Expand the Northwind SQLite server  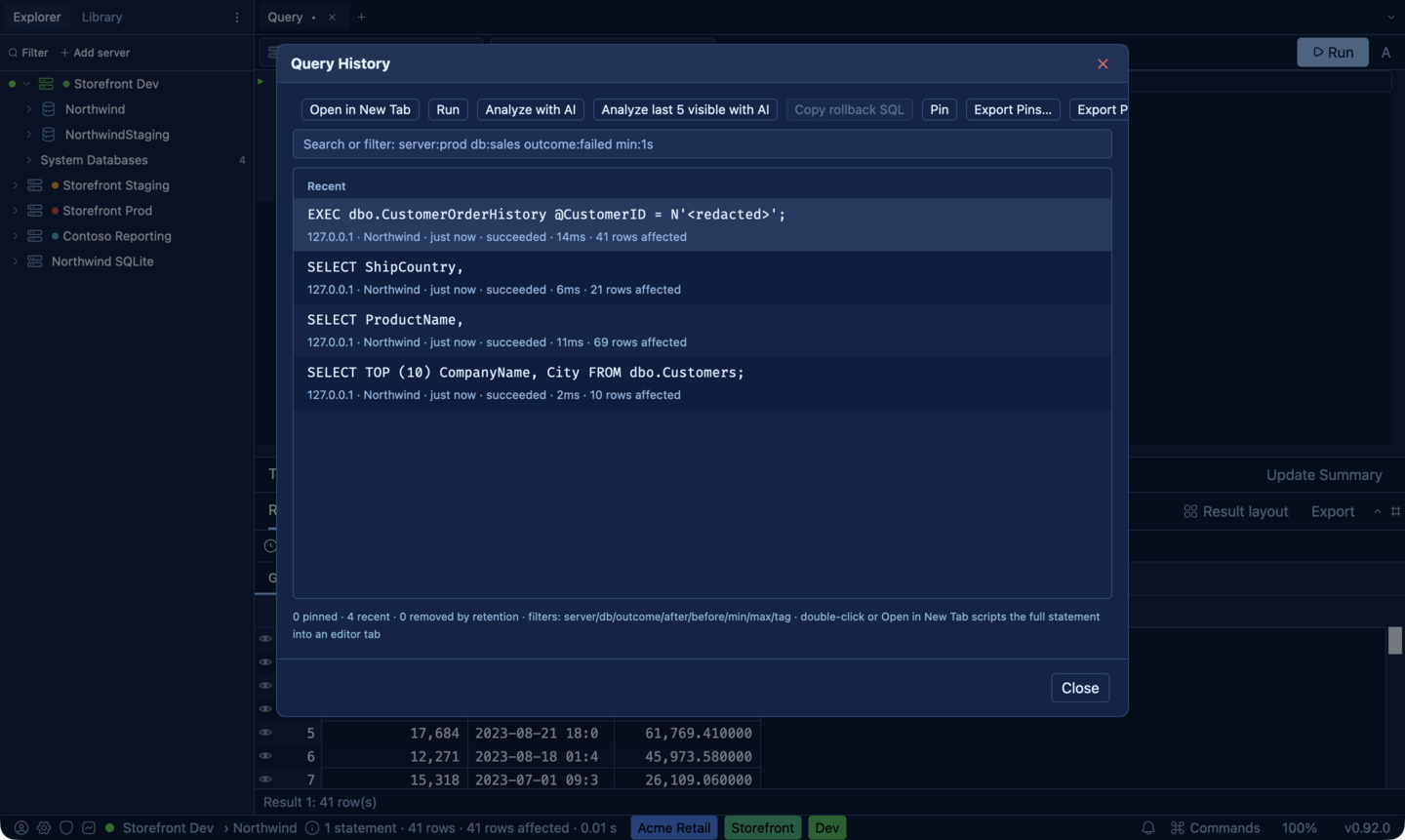tap(15, 261)
